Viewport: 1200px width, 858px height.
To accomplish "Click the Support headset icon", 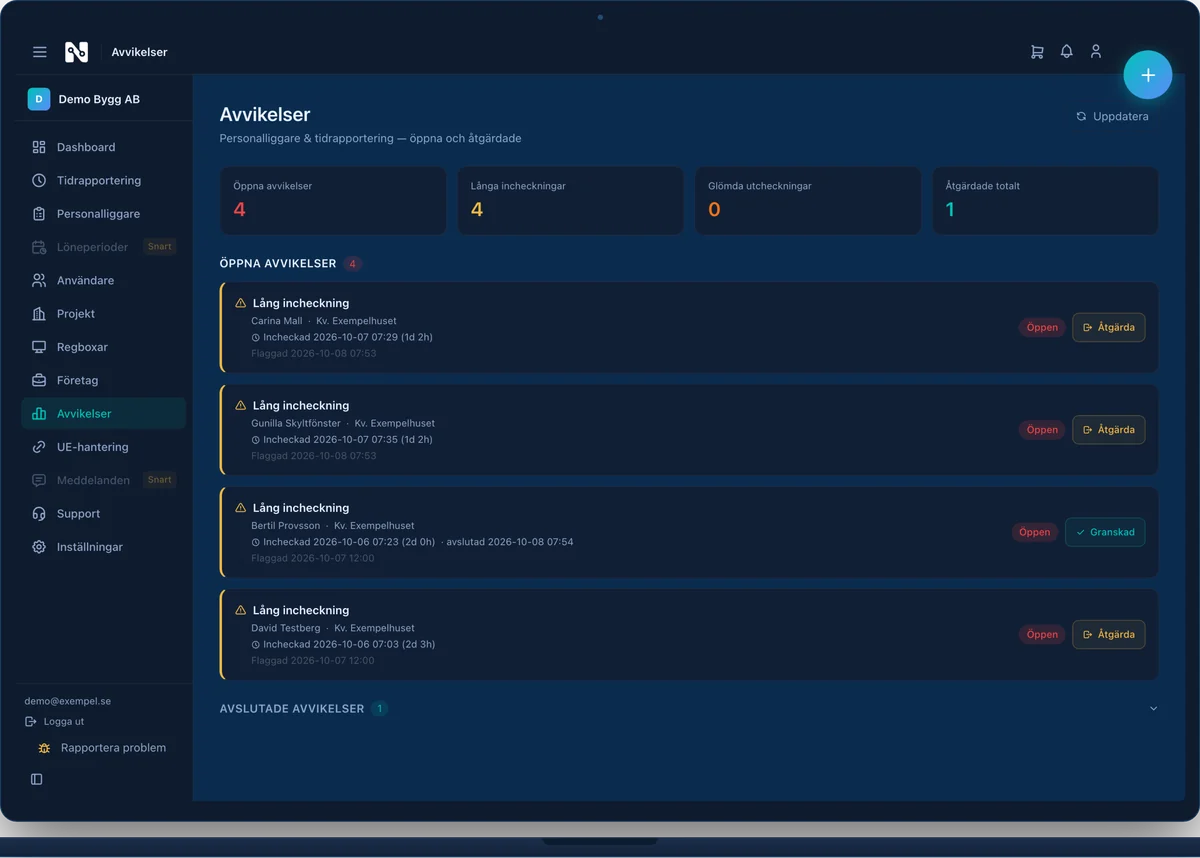I will [39, 514].
